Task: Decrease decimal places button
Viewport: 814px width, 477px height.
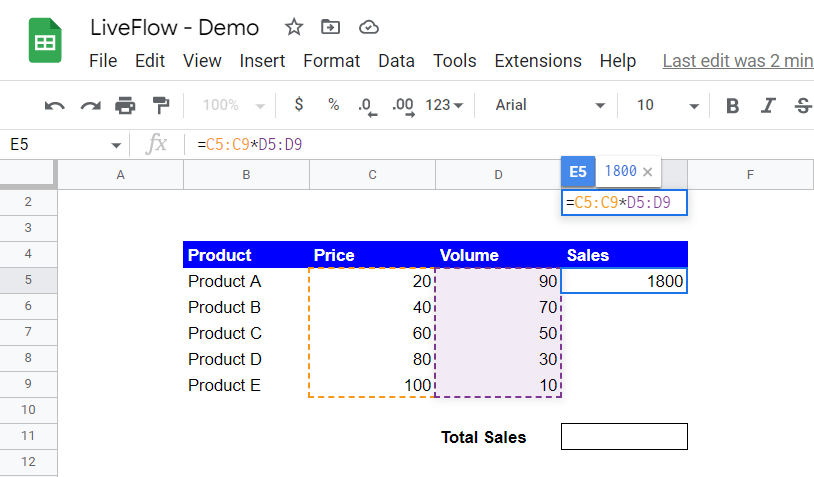Action: [x=368, y=106]
